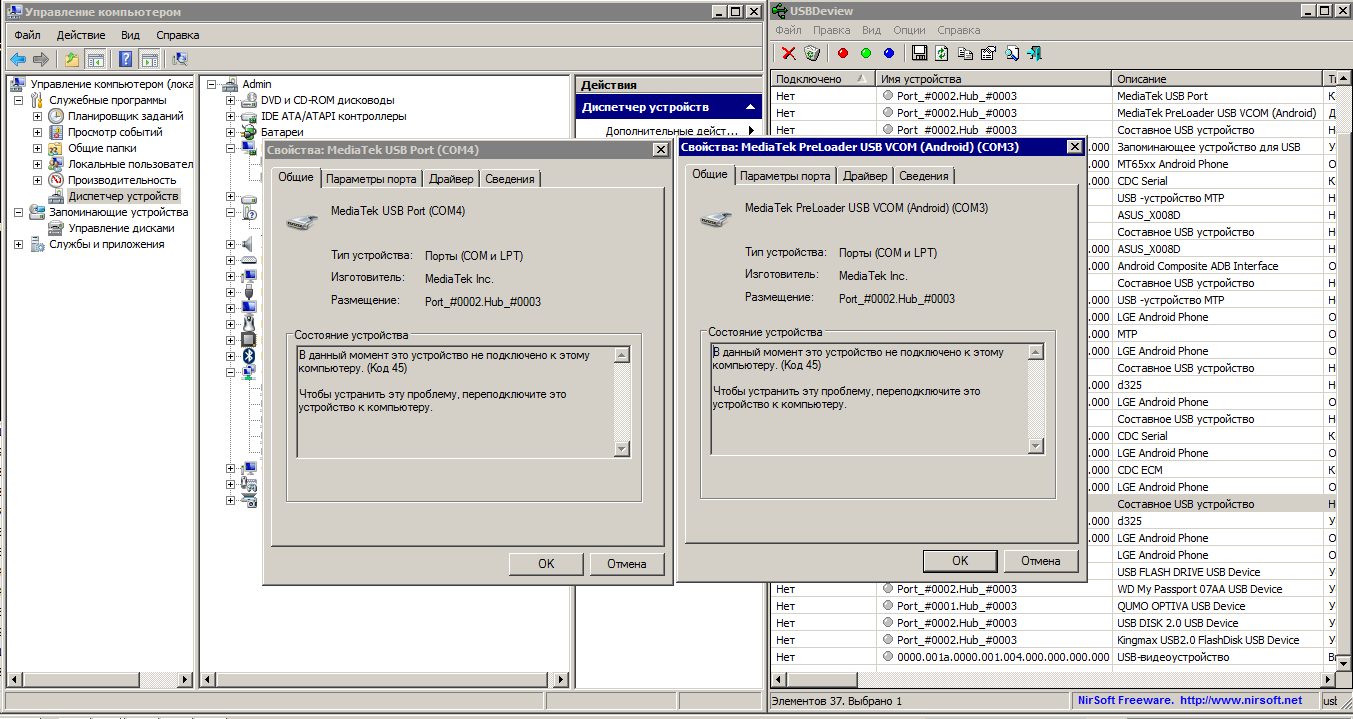Collapse the Служебные программы tree node
The height and width of the screenshot is (719, 1353).
(18, 100)
